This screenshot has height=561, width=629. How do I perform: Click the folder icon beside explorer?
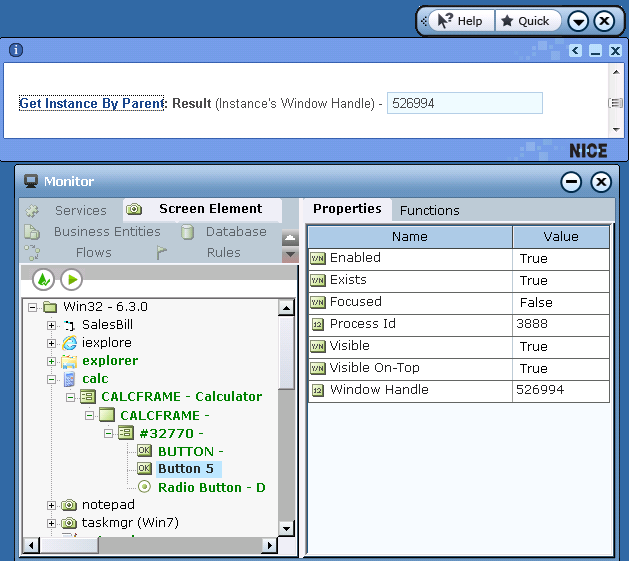coord(69,362)
